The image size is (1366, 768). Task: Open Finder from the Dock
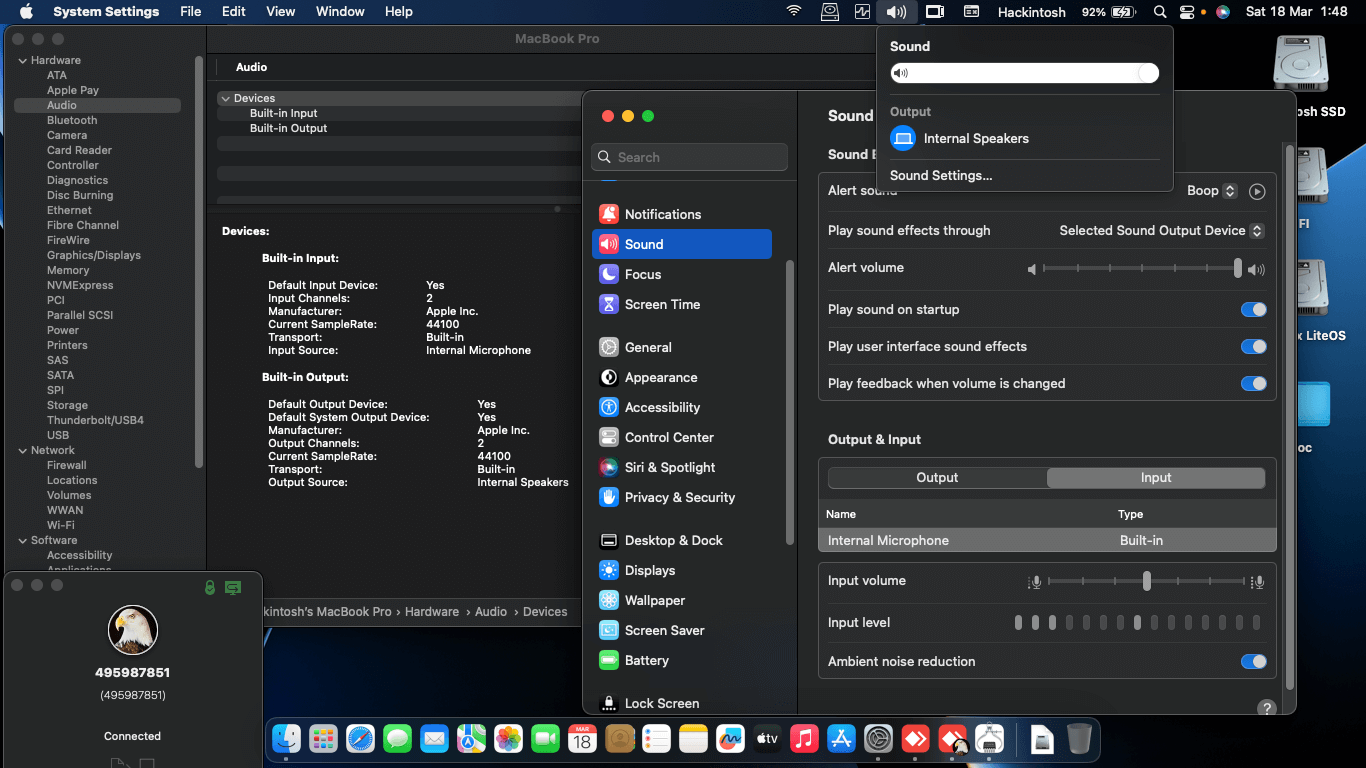coord(288,739)
